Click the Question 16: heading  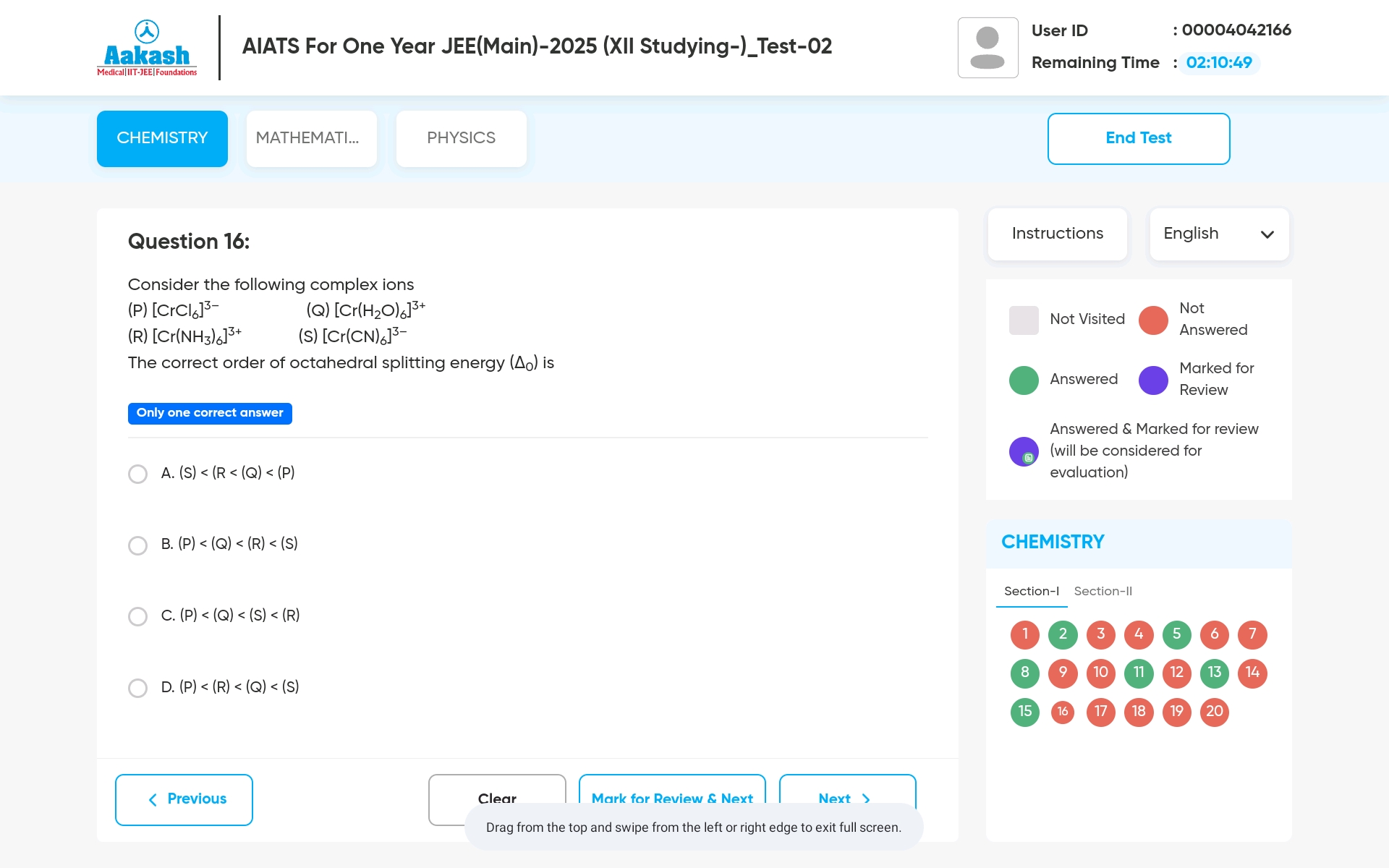coord(189,242)
